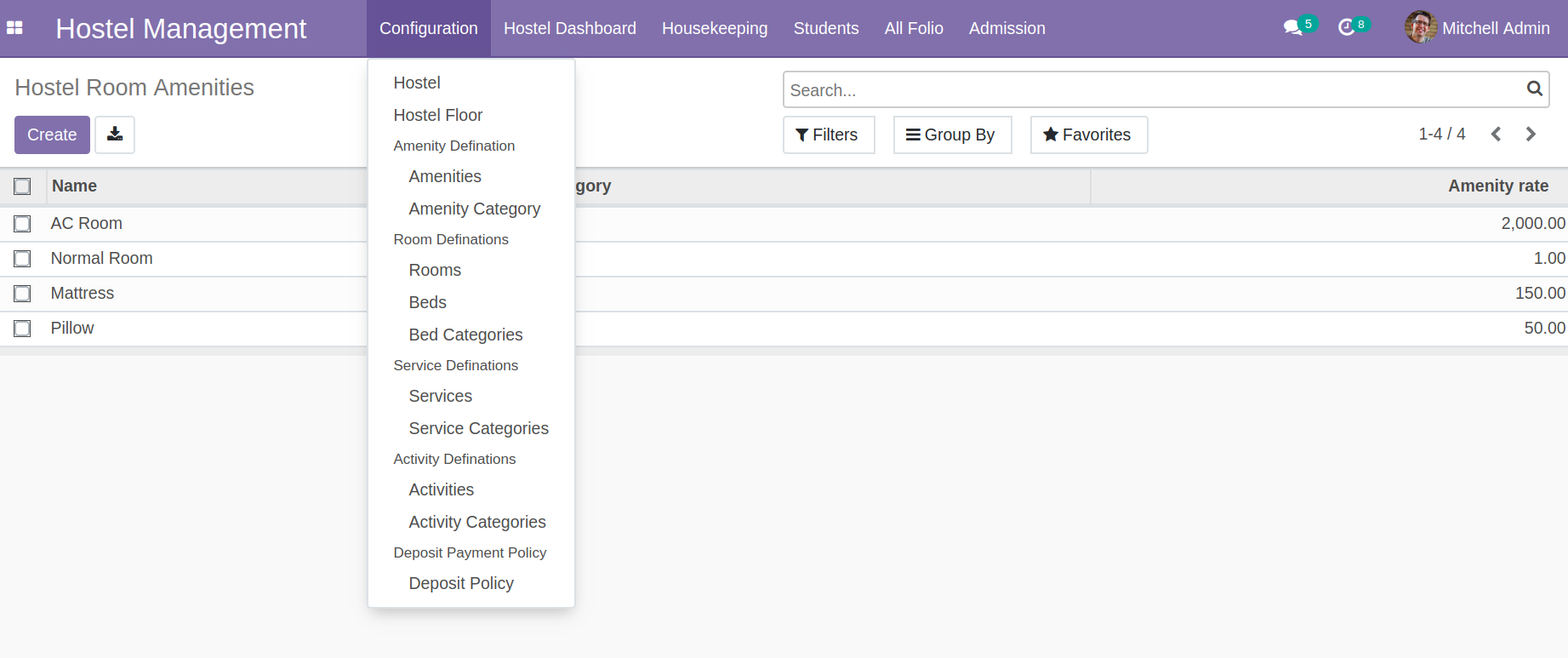
Task: Open the All Folio menu
Action: click(x=914, y=28)
